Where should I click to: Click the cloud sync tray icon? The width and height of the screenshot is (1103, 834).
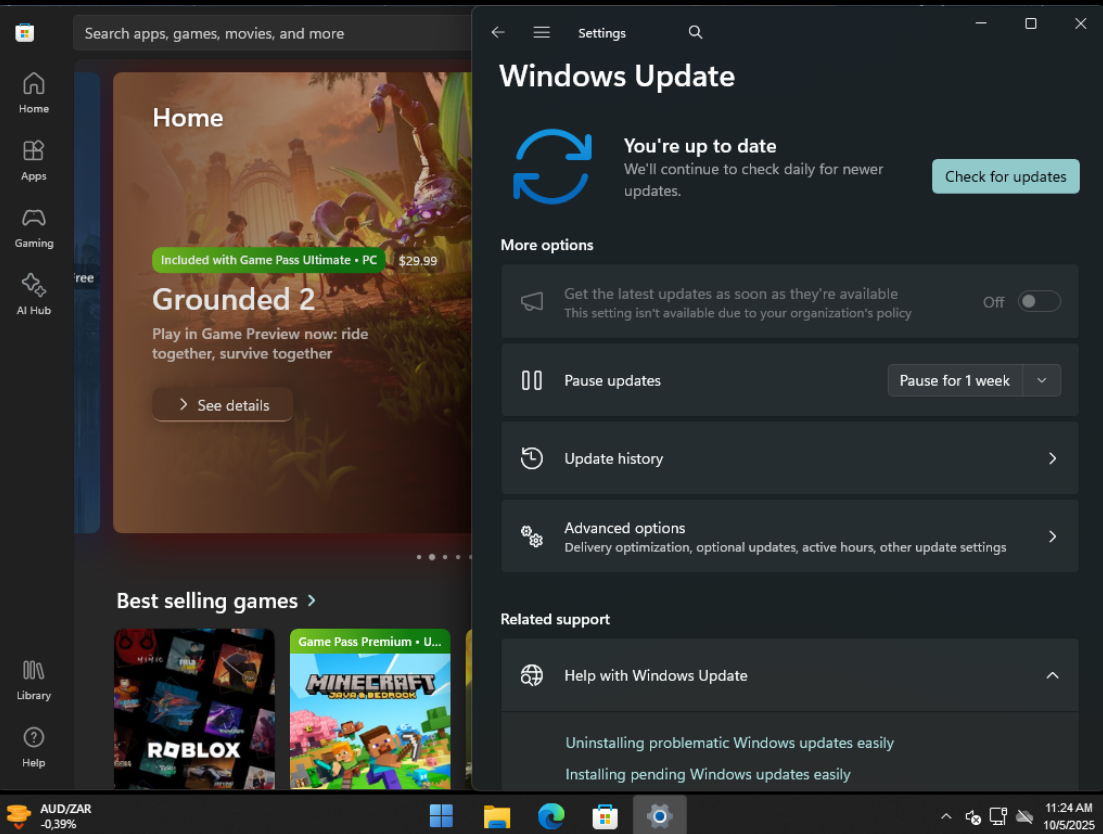(x=1024, y=816)
